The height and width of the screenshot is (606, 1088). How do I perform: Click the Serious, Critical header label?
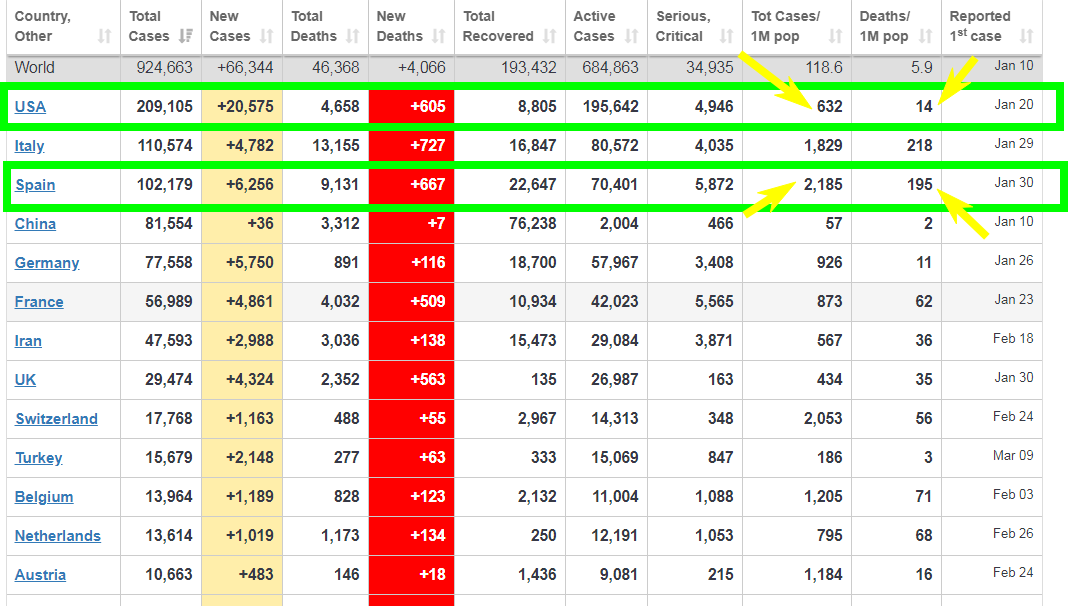[x=683, y=26]
